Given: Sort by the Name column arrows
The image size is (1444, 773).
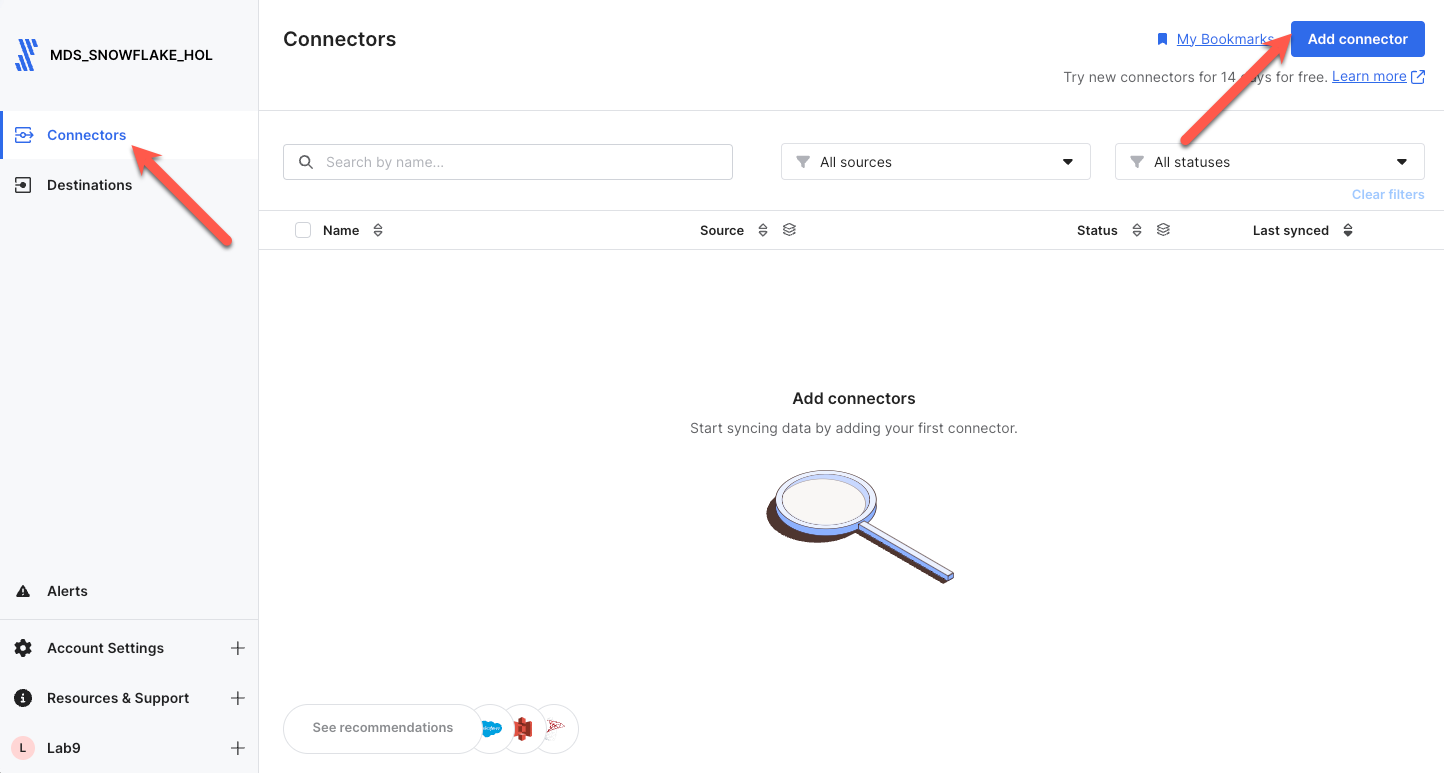Looking at the screenshot, I should [378, 230].
